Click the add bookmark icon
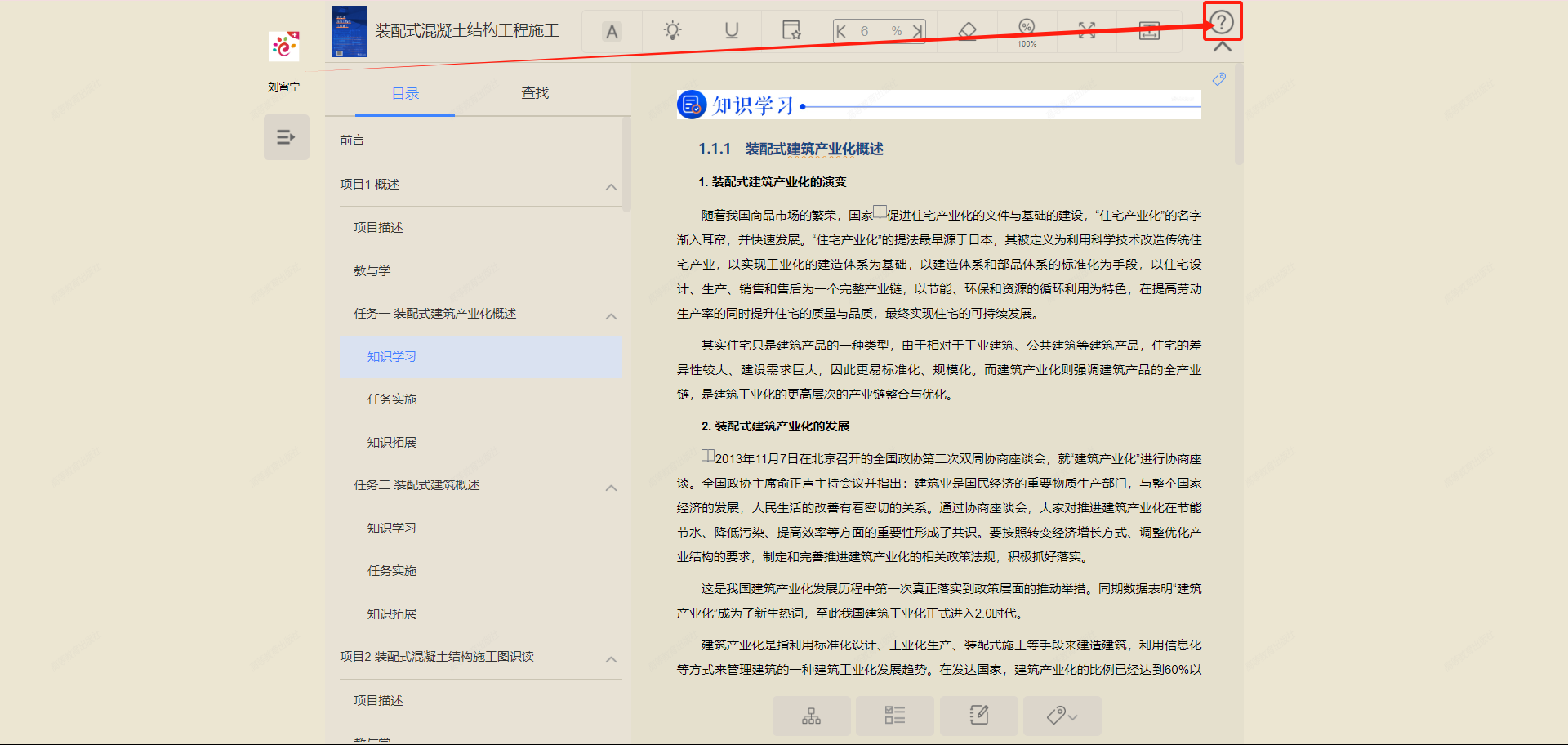1568x745 pixels. click(791, 30)
